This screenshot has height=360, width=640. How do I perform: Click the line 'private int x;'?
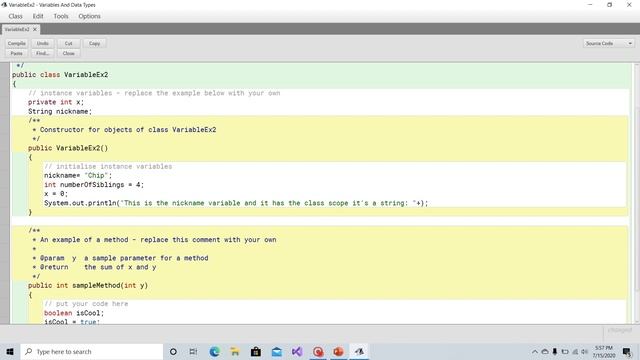[x=56, y=102]
